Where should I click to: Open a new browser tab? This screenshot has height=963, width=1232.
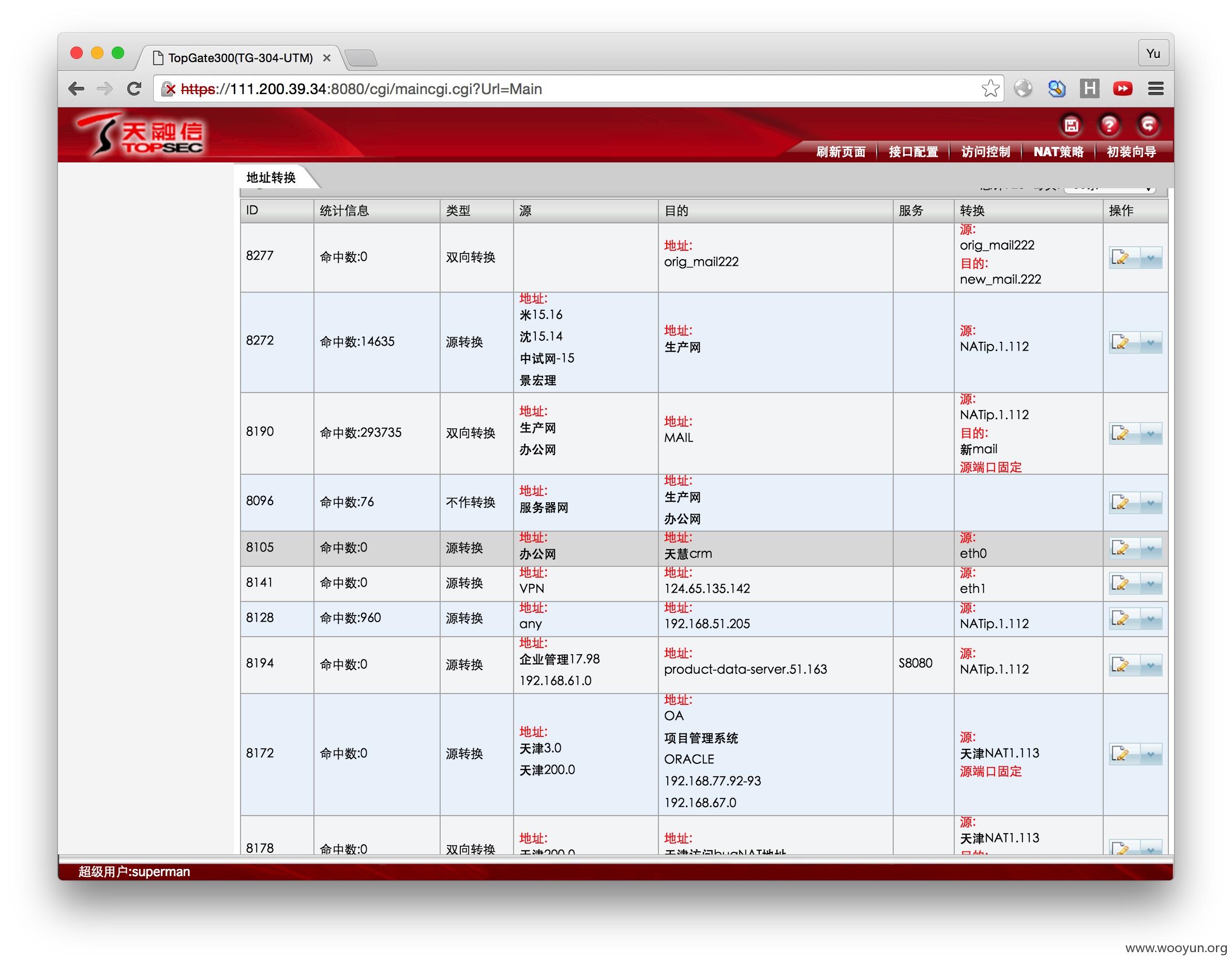point(360,58)
